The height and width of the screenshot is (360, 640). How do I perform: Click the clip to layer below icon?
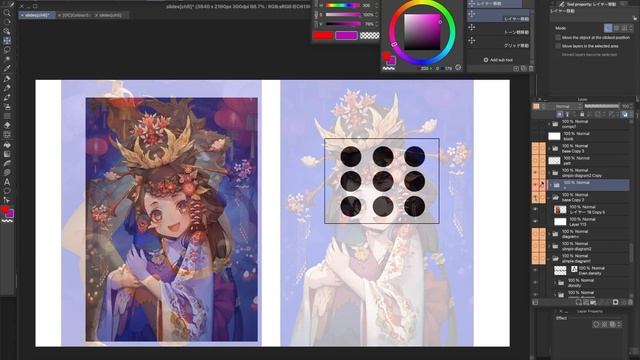(560, 115)
